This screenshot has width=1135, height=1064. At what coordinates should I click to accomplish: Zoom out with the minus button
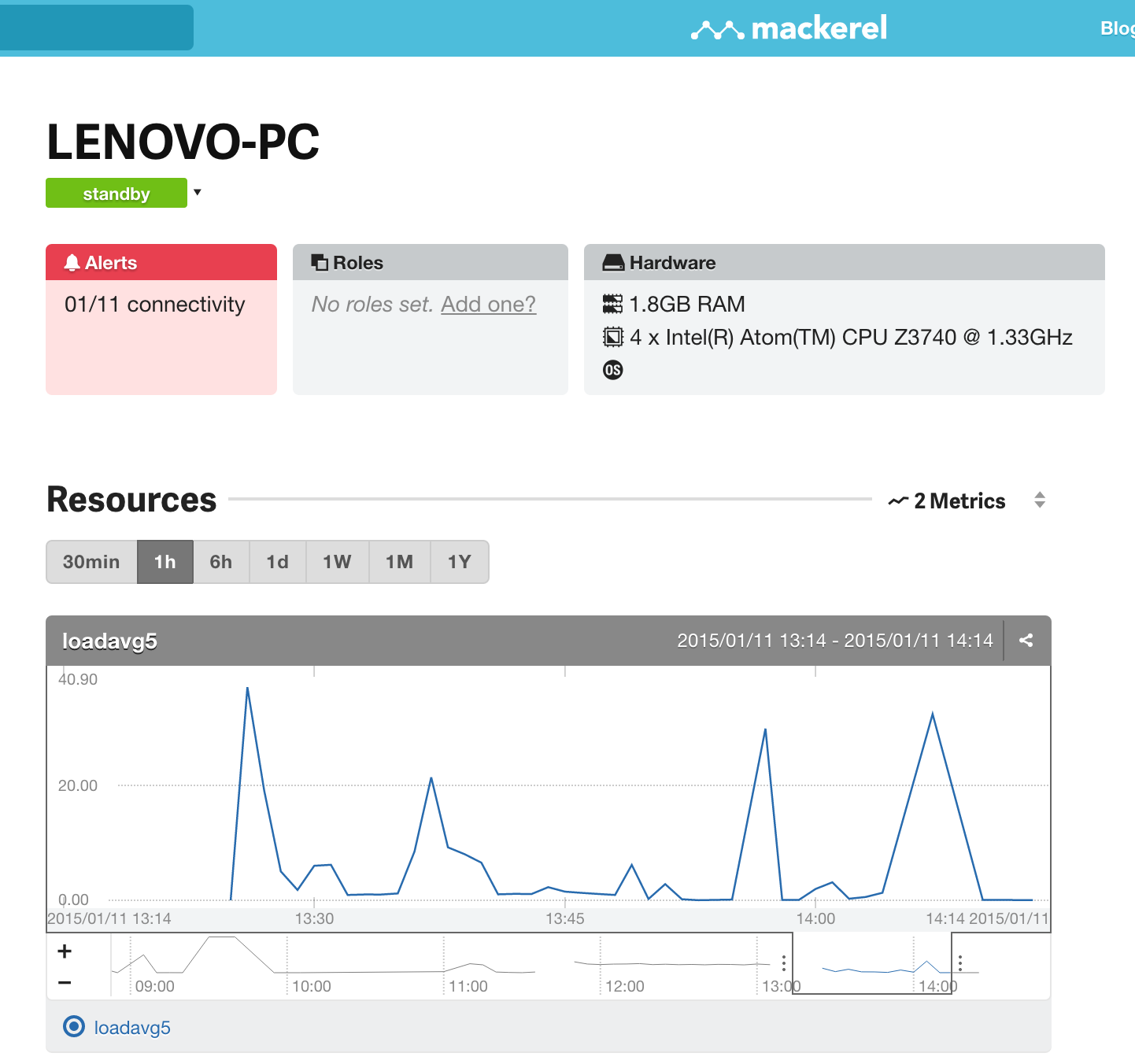click(x=65, y=982)
